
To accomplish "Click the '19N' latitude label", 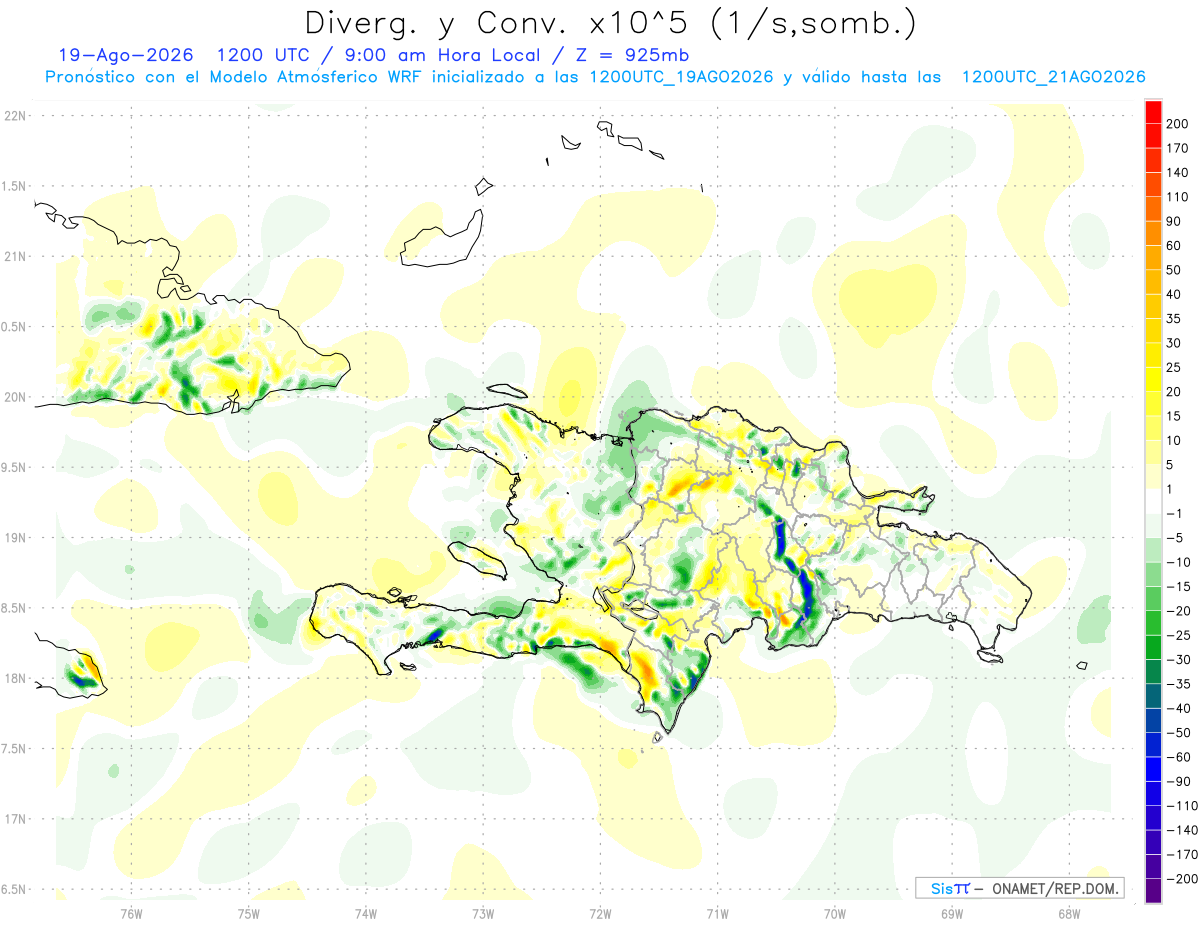I will tap(14, 538).
